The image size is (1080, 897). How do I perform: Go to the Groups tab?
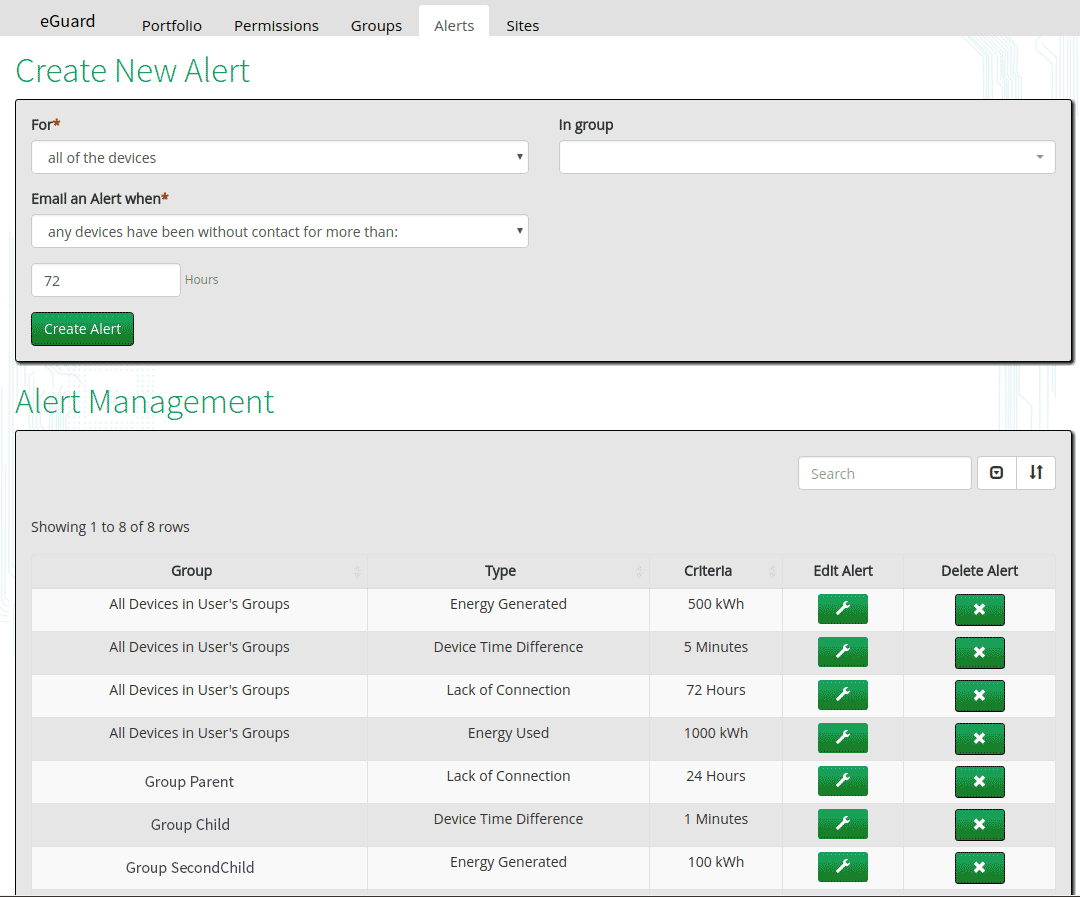(376, 25)
